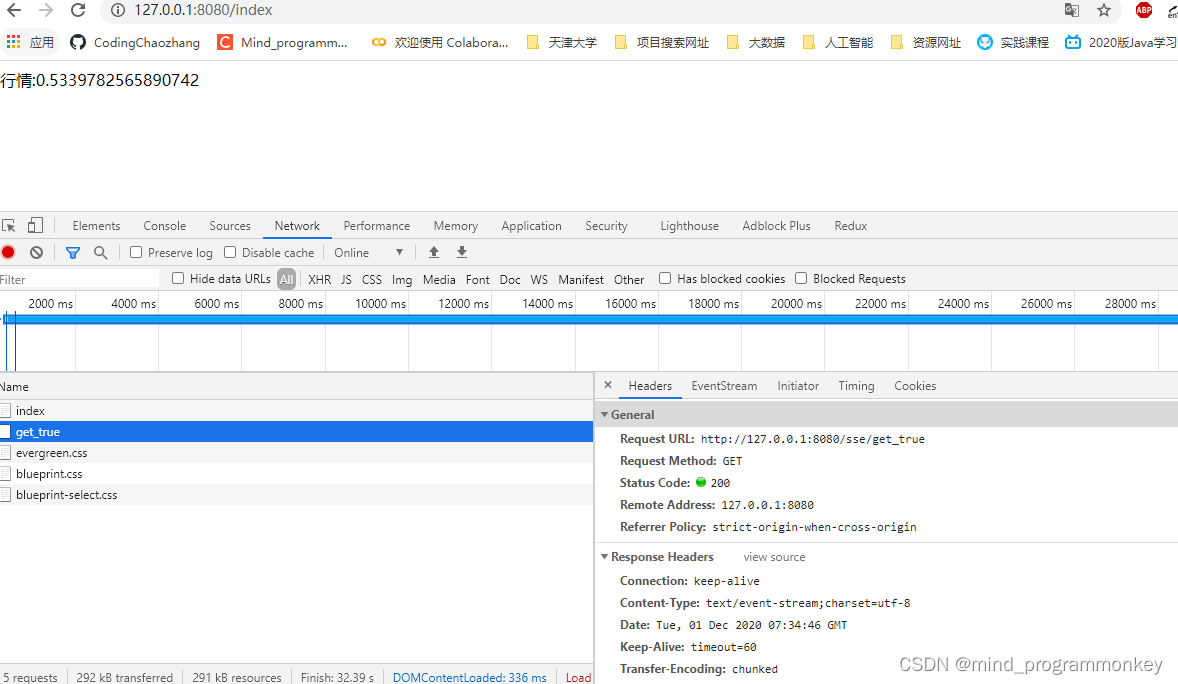Open the 2020版Java学习 bookmark
Image resolution: width=1178 pixels, height=684 pixels.
(x=1121, y=43)
